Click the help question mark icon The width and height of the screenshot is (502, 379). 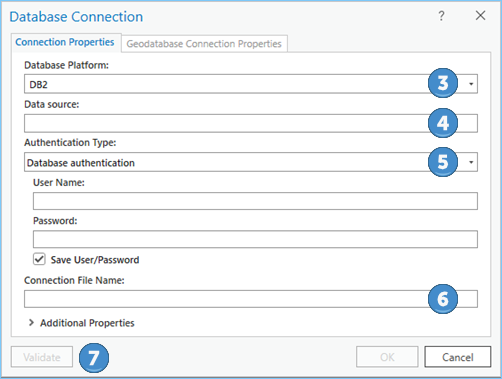click(441, 16)
